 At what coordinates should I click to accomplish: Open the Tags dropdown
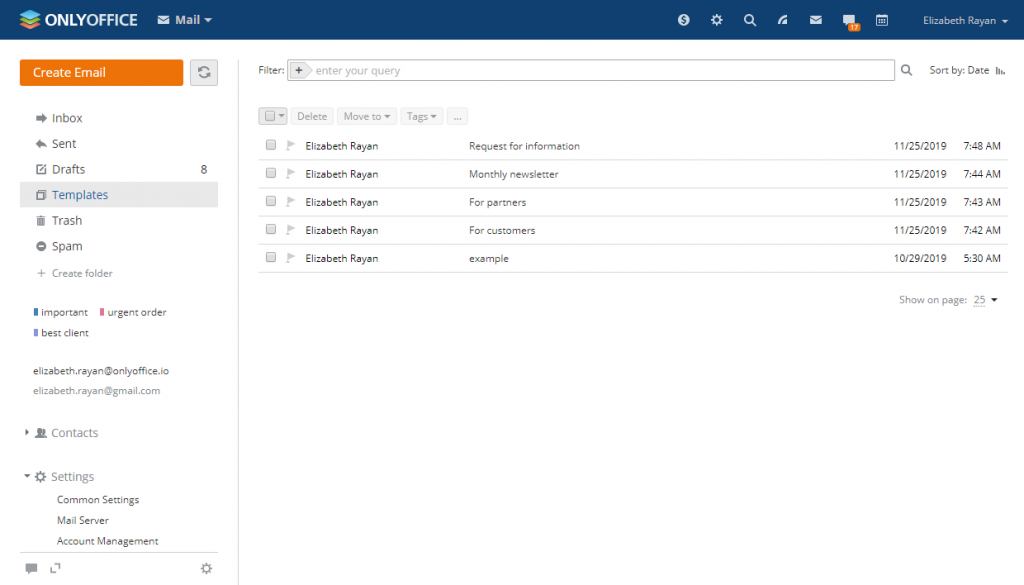[x=421, y=116]
